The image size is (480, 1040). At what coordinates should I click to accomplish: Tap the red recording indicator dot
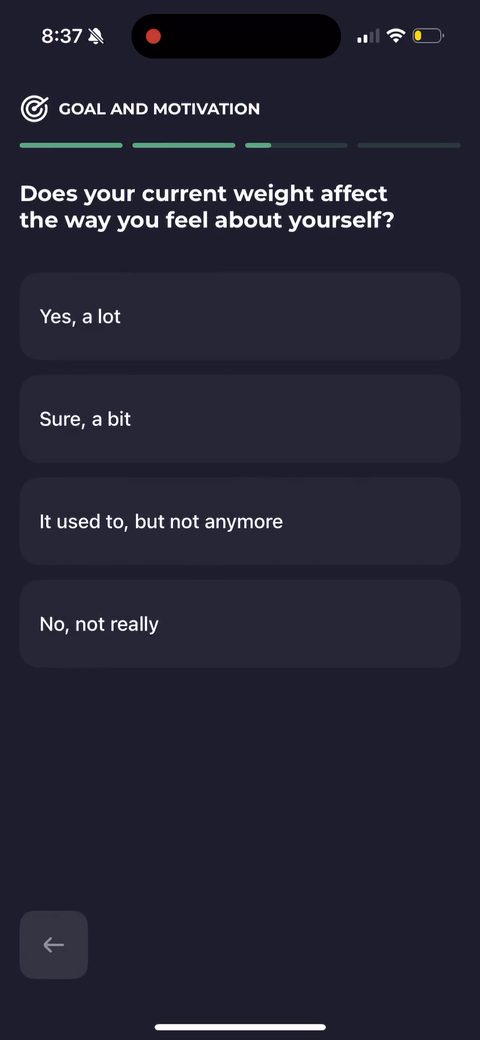click(x=153, y=36)
